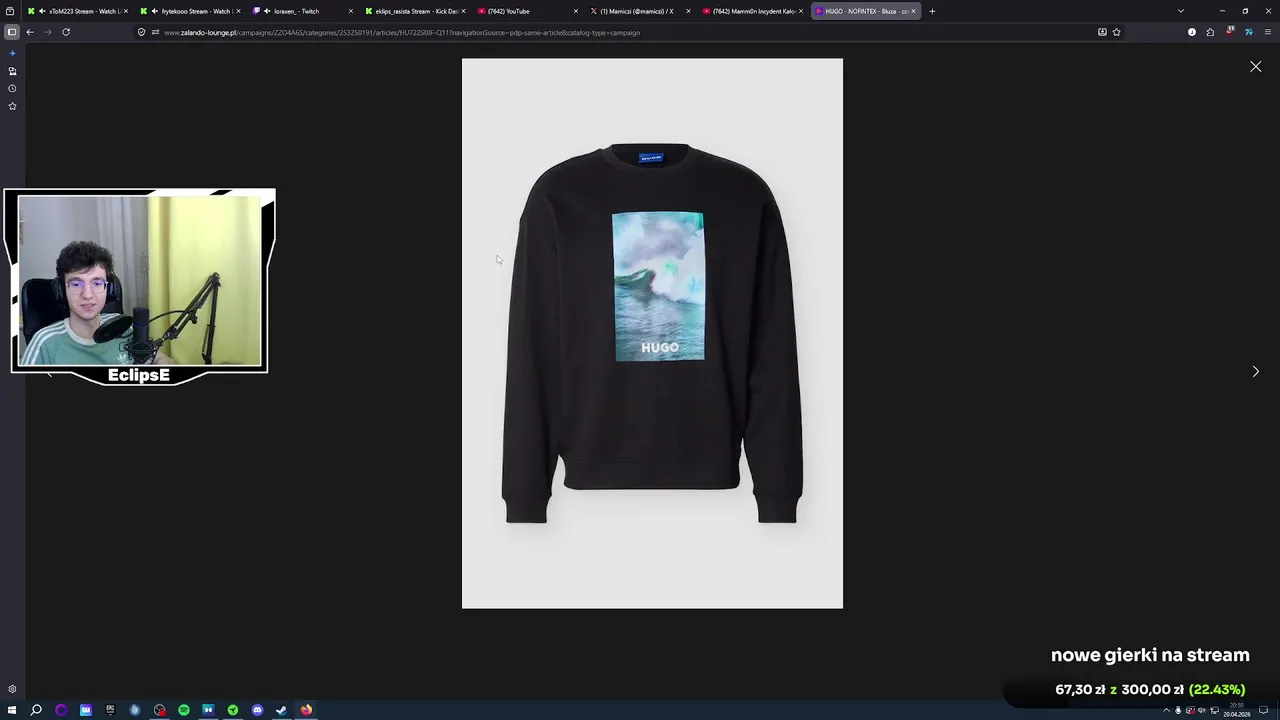Go back to the previous page
The width and height of the screenshot is (1280, 720).
(x=30, y=32)
